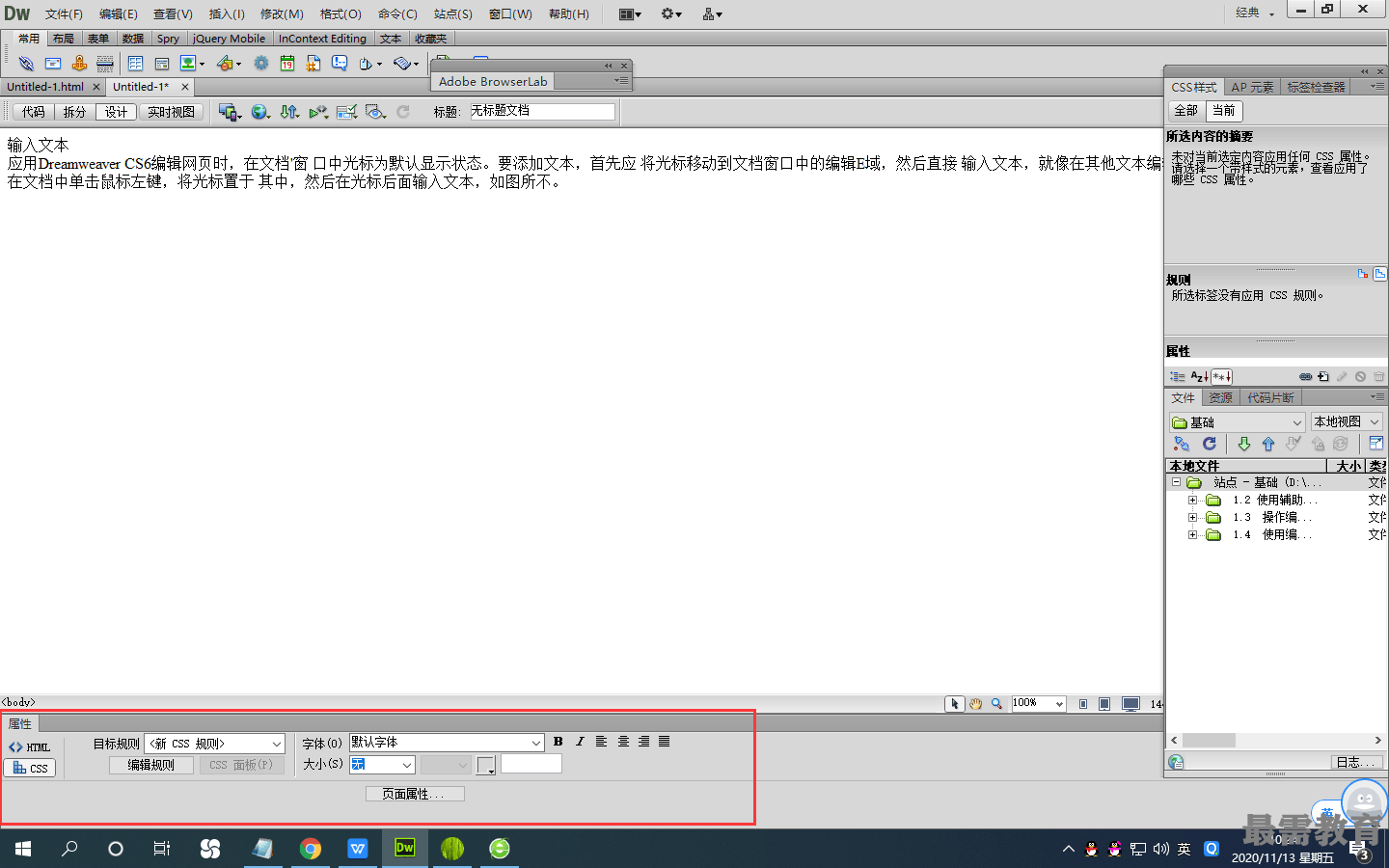This screenshot has height=868, width=1389.
Task: Insert a table icon
Action: 135,64
